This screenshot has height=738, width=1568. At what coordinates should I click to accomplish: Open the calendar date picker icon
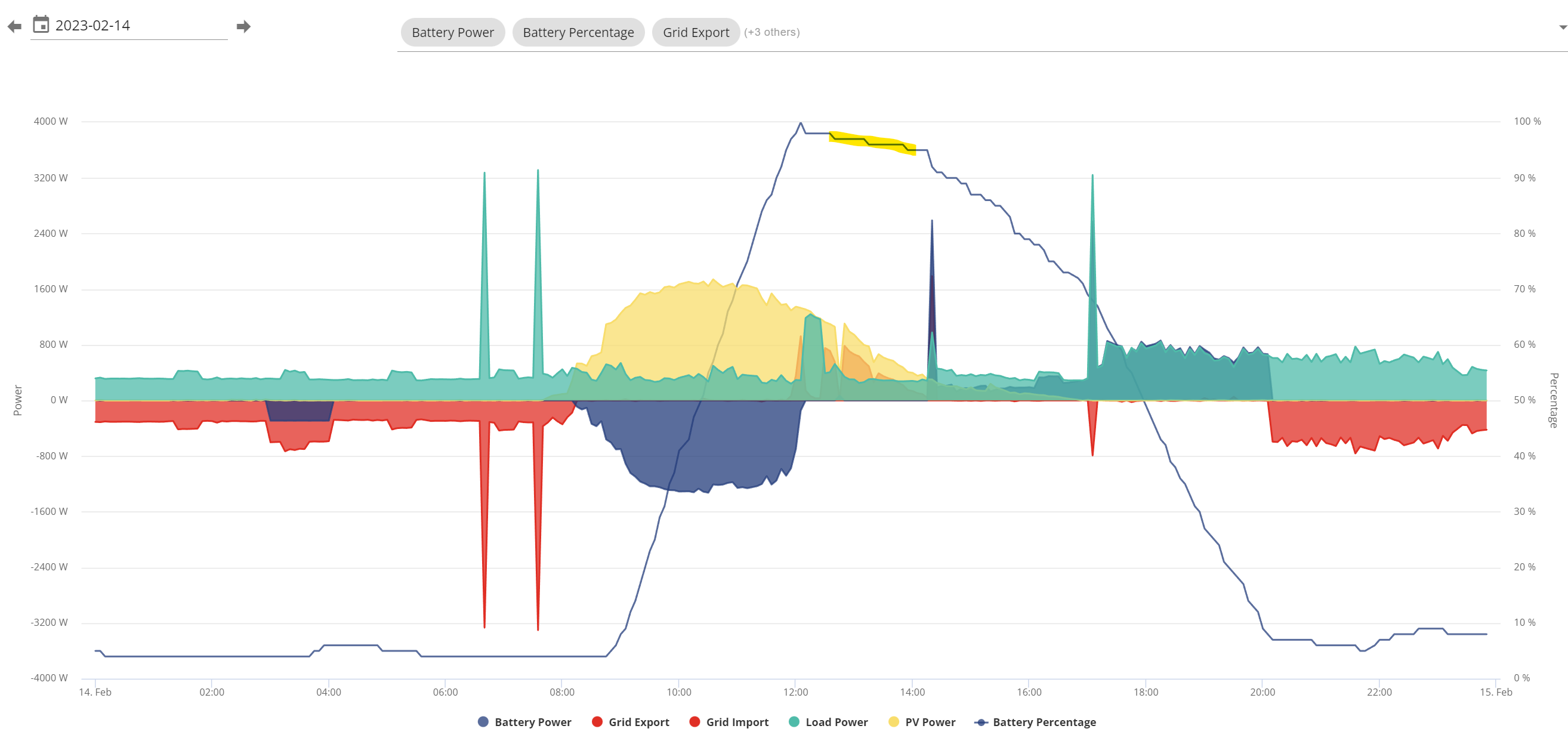[x=41, y=25]
